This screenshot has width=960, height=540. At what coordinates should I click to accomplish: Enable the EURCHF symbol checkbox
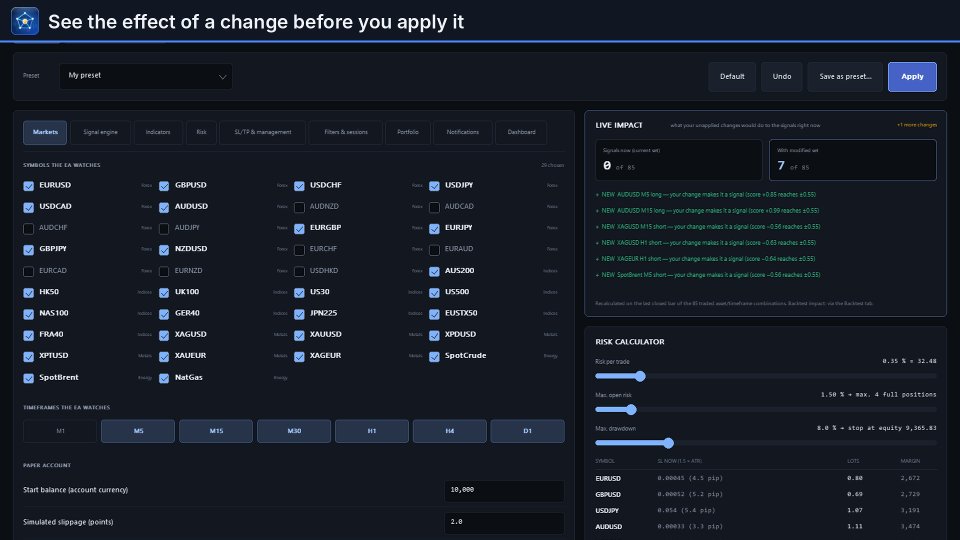click(x=299, y=250)
